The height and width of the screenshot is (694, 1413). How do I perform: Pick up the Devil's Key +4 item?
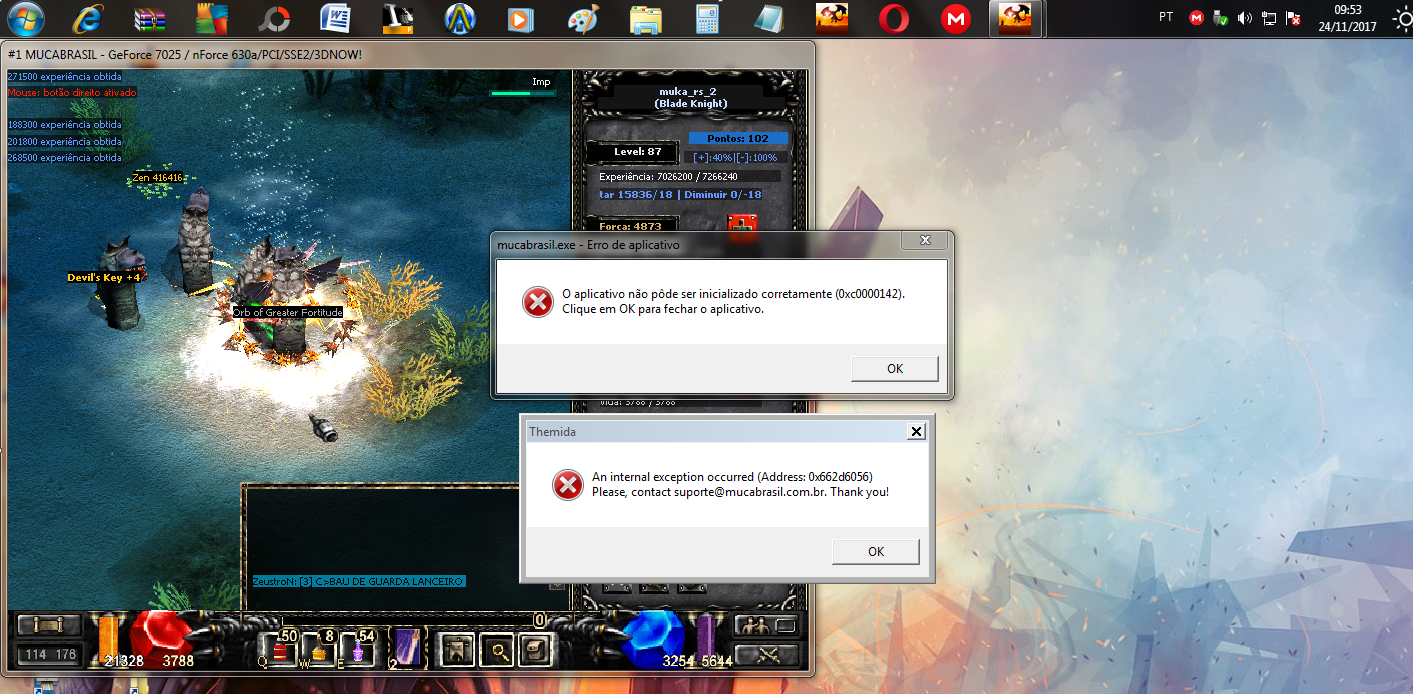(103, 277)
